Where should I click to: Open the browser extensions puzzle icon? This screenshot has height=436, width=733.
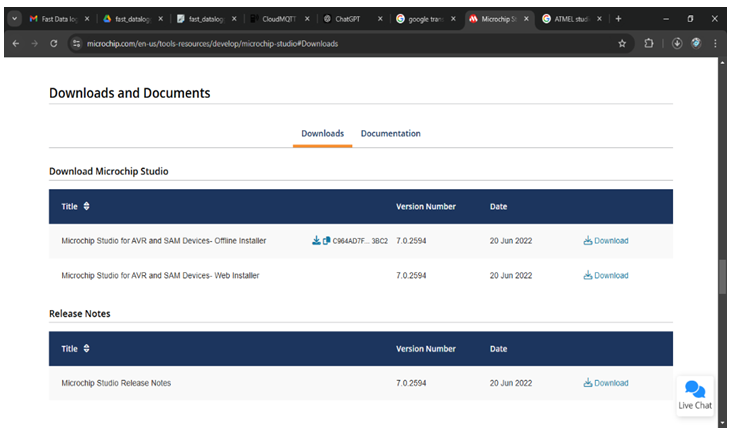[x=649, y=43]
